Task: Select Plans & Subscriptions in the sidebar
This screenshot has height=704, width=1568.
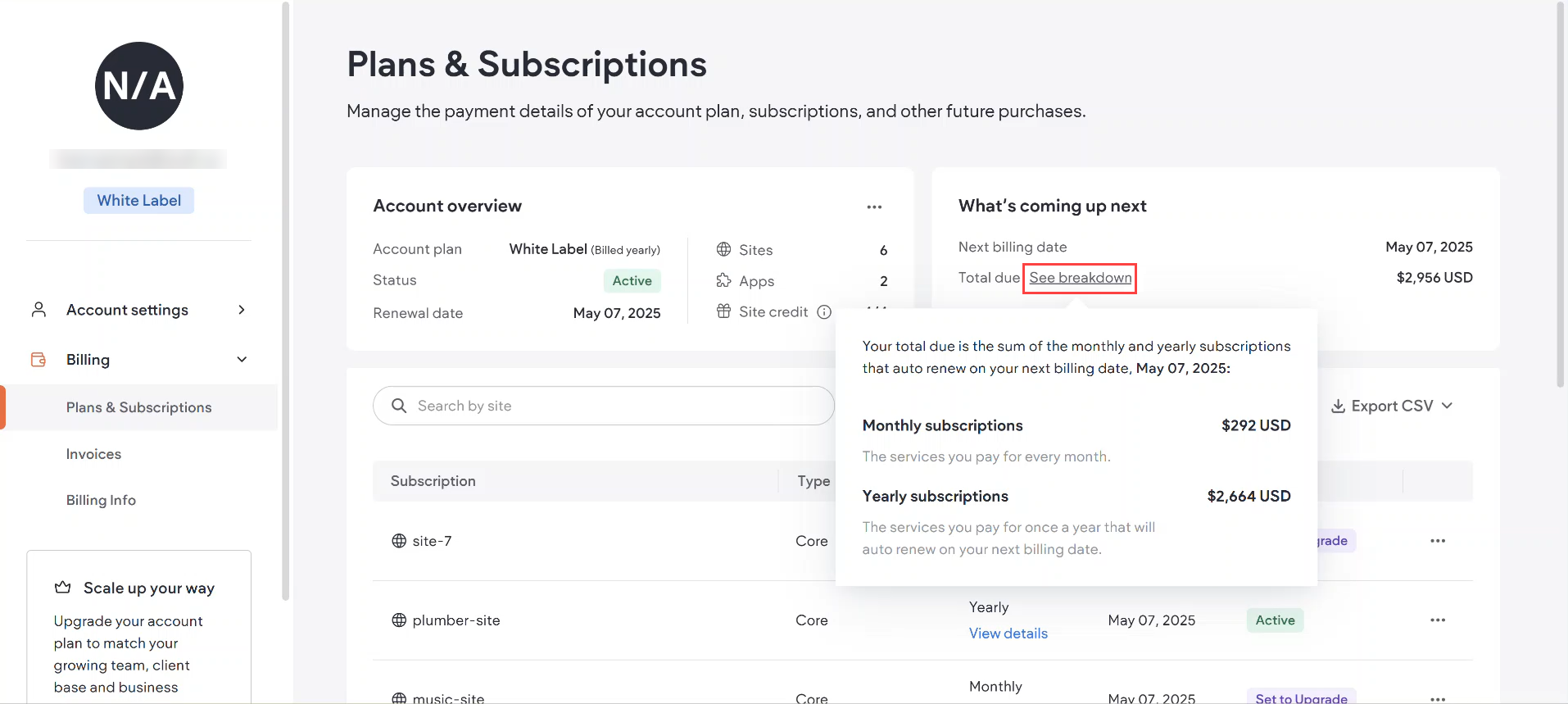Action: pos(138,407)
